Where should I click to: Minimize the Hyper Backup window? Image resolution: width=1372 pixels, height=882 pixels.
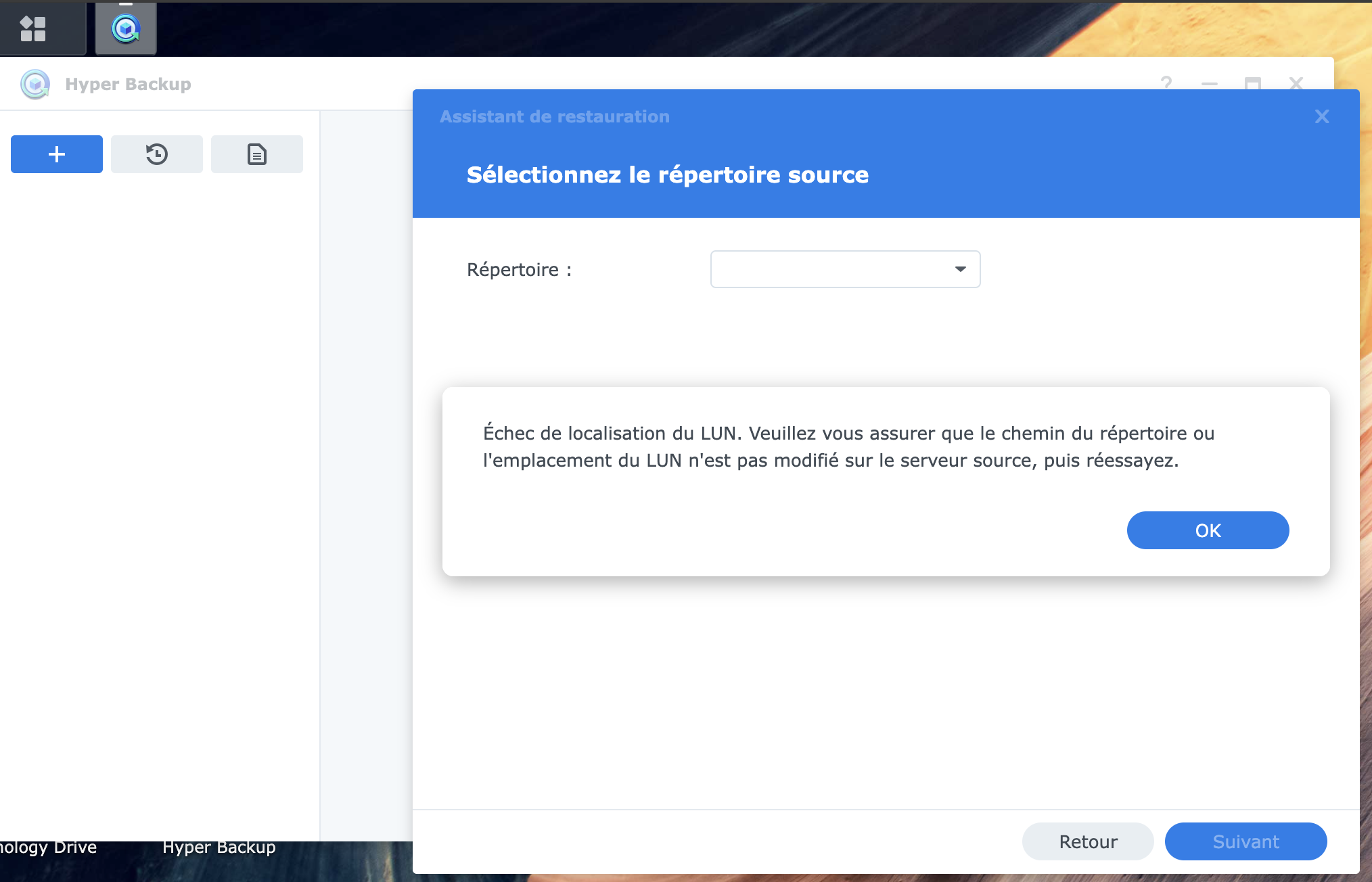coord(1210,84)
